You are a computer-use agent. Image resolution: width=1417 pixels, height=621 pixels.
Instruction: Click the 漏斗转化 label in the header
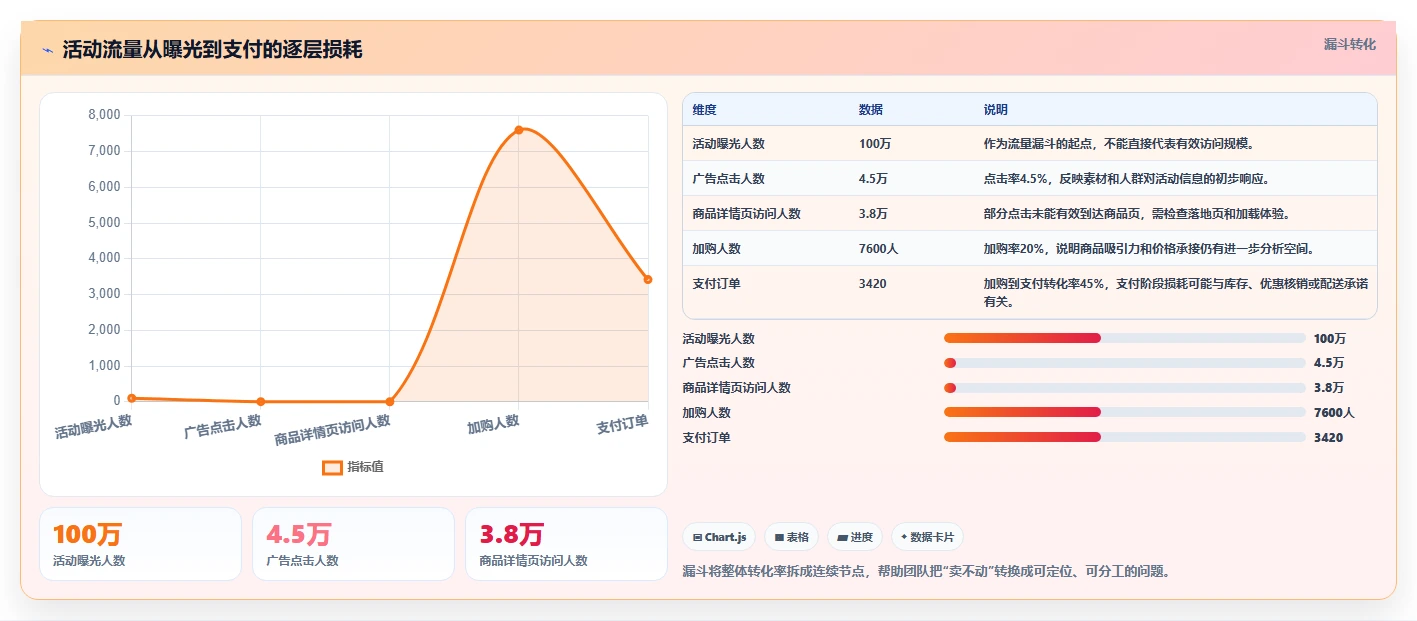pos(1349,45)
